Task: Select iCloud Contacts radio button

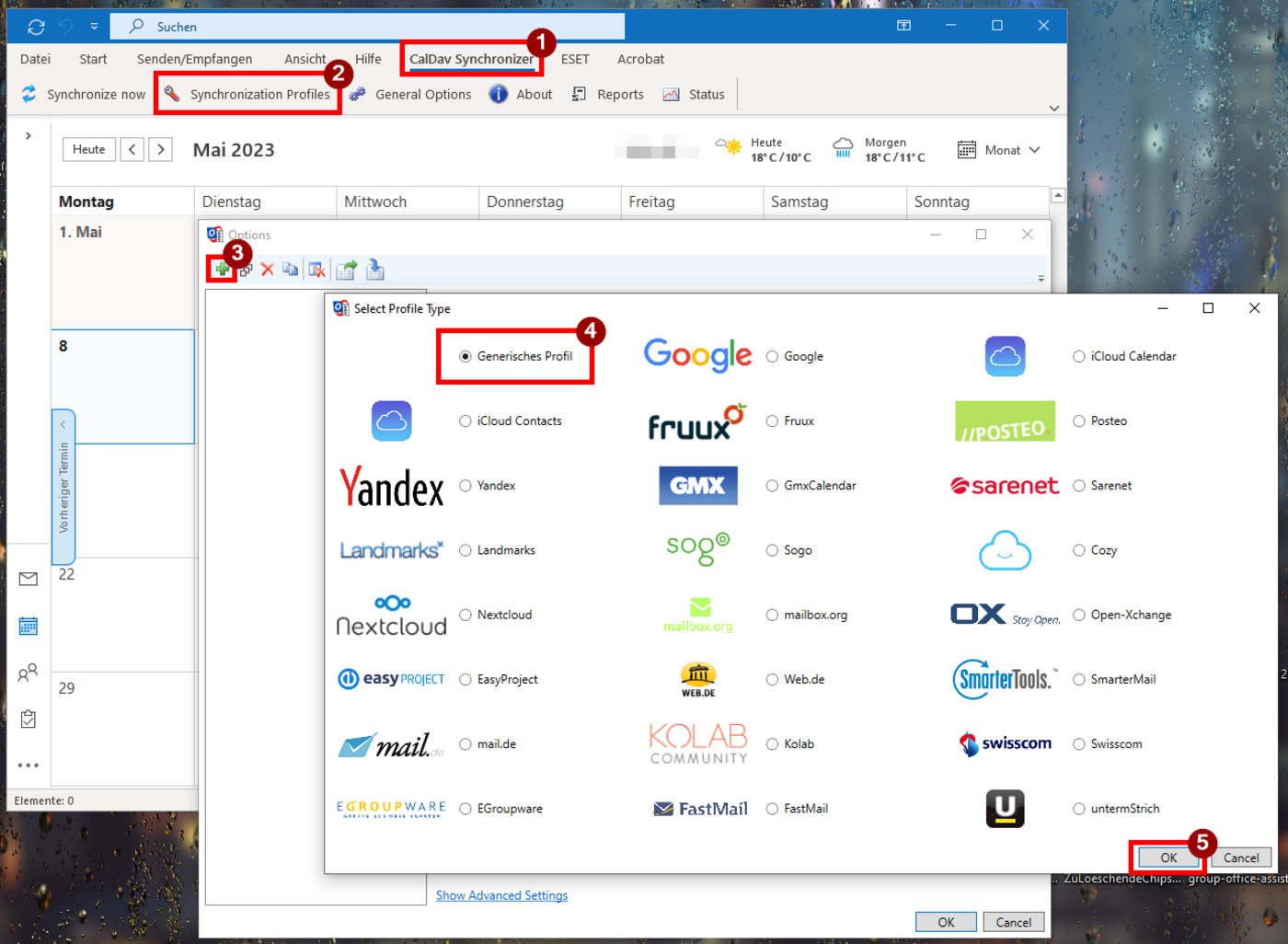Action: [x=466, y=420]
